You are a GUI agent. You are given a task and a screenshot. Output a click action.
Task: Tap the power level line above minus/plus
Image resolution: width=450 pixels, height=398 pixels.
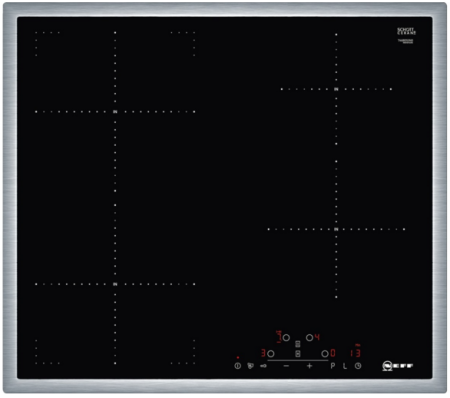pos(298,360)
